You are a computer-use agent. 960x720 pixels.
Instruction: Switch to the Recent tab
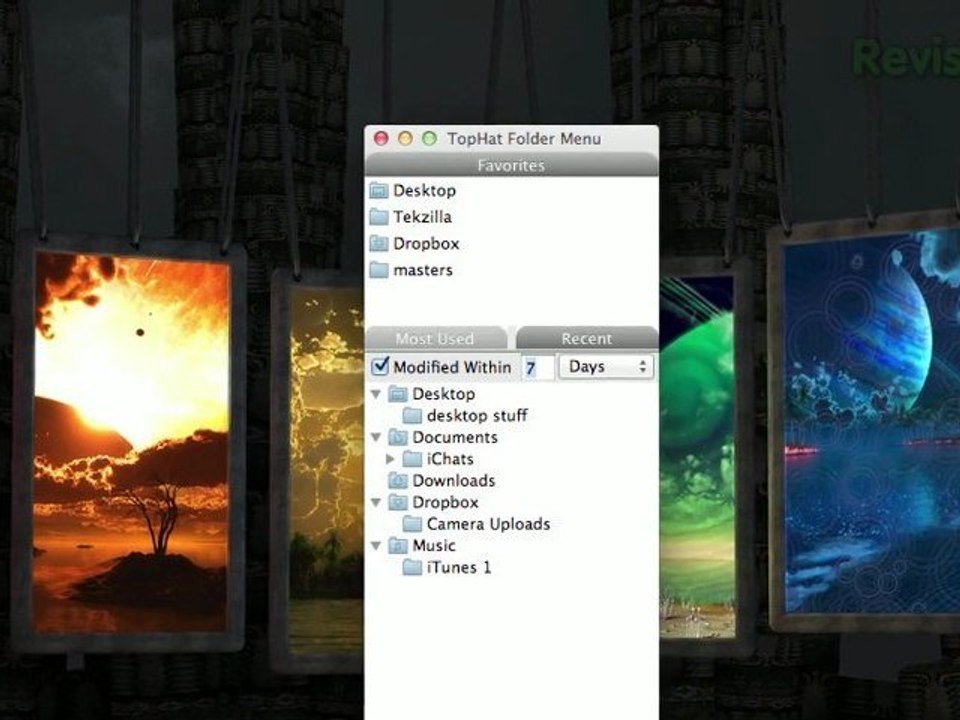(587, 339)
